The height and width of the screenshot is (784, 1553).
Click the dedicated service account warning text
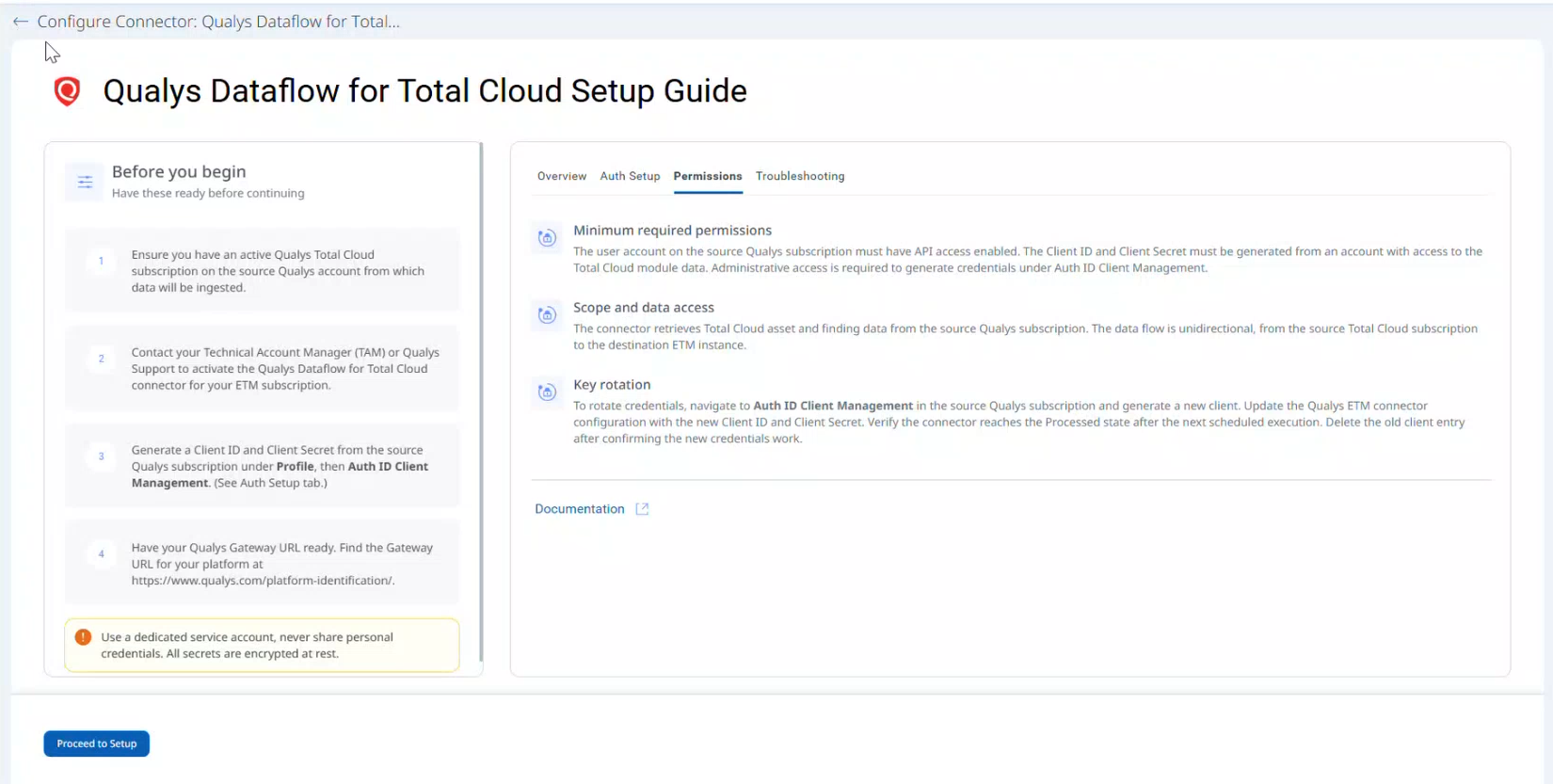247,646
